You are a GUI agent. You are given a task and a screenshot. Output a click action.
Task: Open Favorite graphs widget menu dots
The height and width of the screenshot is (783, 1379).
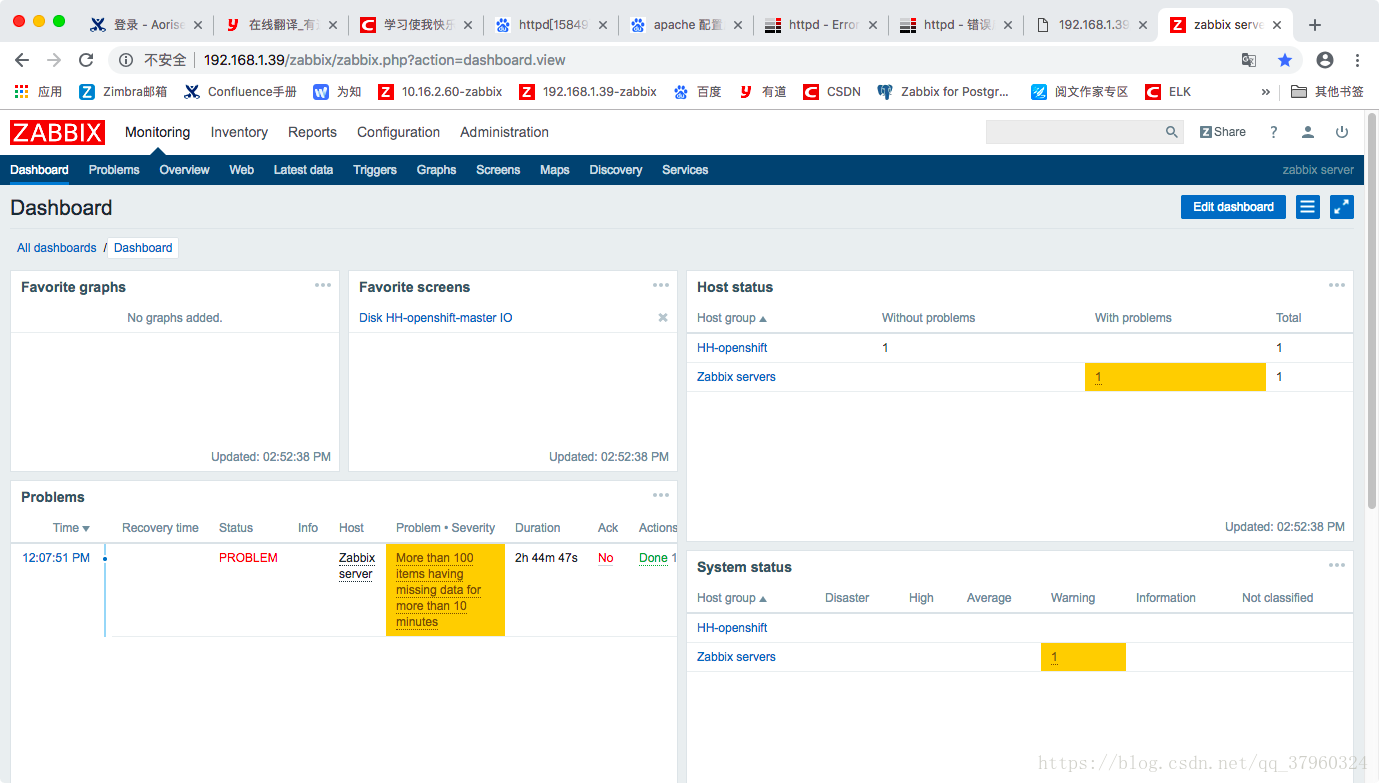(323, 285)
